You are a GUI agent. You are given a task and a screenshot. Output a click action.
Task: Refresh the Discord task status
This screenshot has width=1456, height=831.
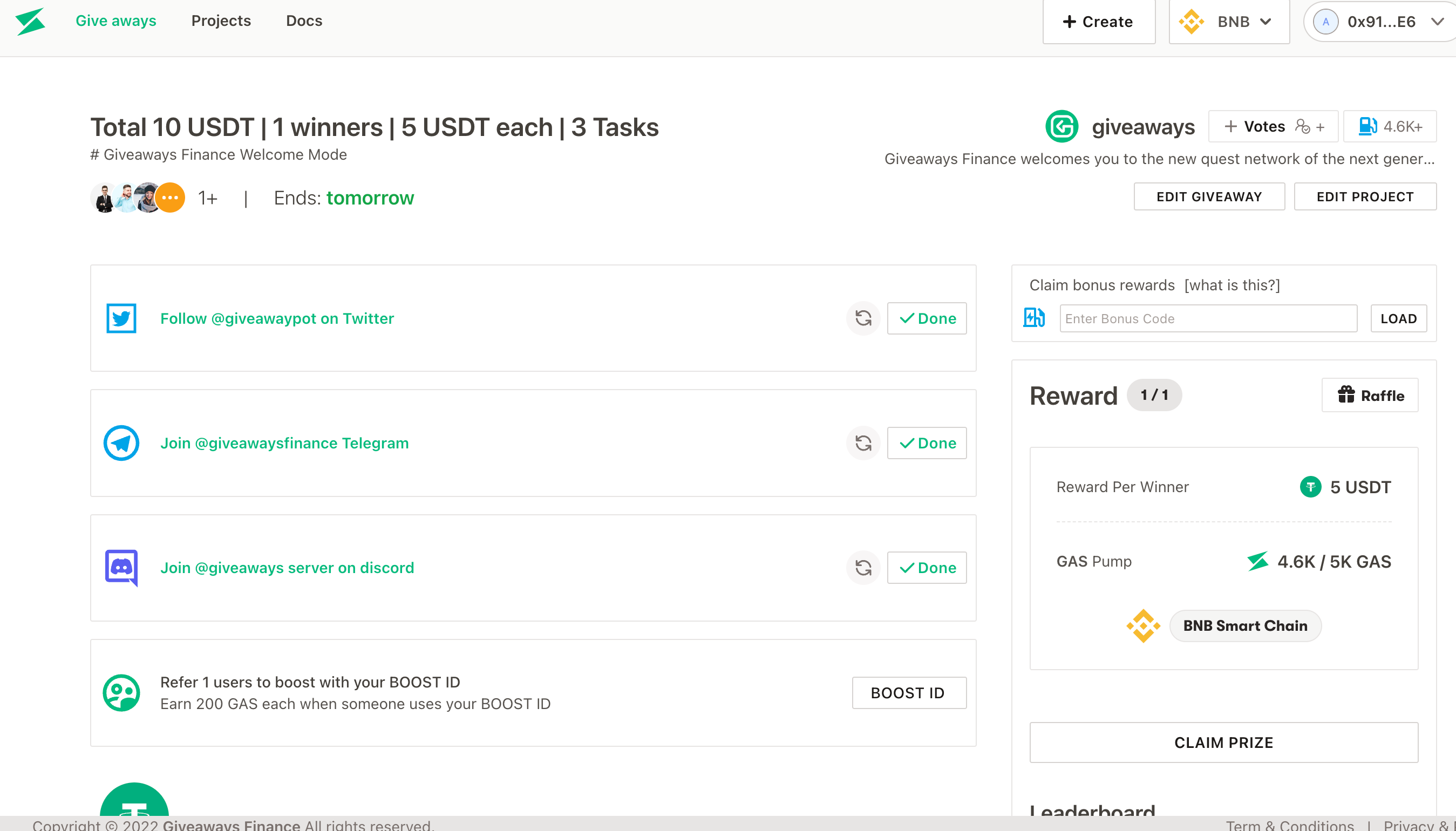pos(863,568)
